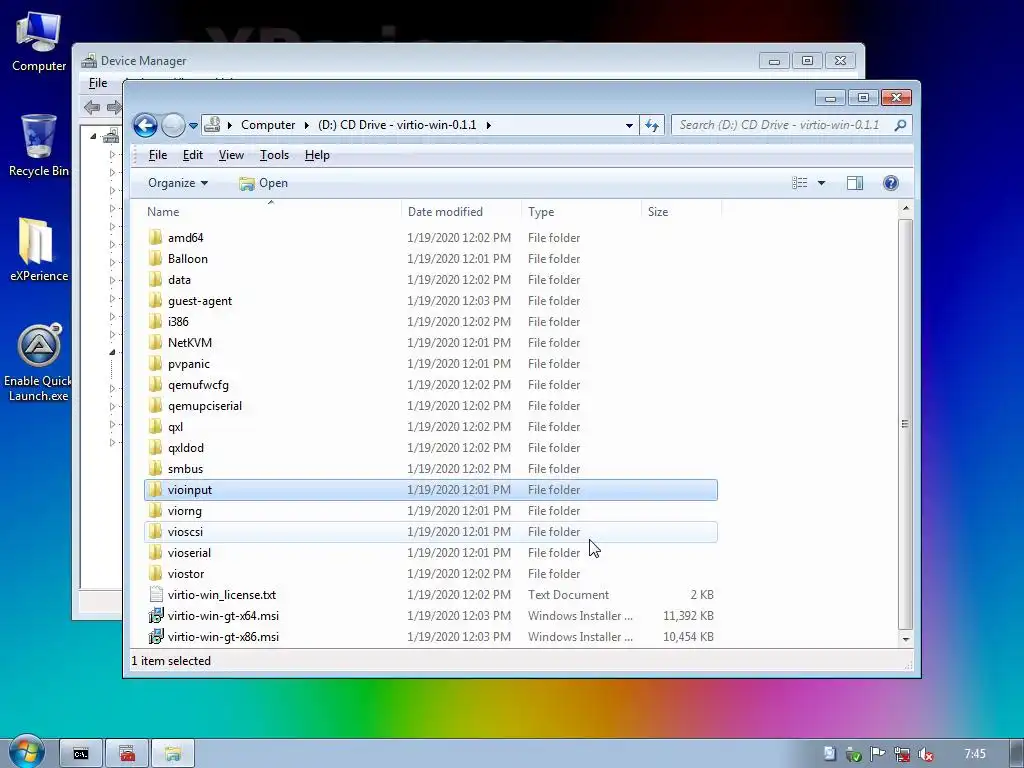1024x768 pixels.
Task: Open the address bar history dropdown
Action: [x=629, y=125]
